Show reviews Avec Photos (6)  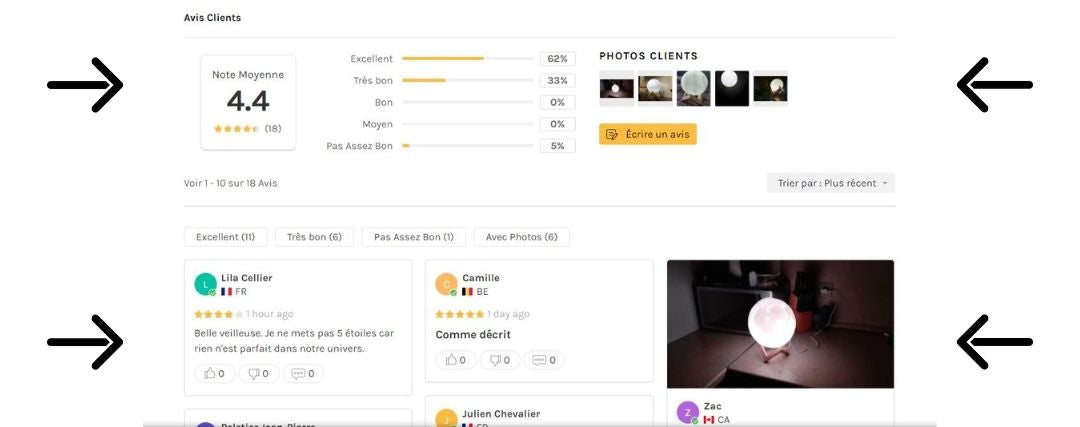click(x=521, y=237)
